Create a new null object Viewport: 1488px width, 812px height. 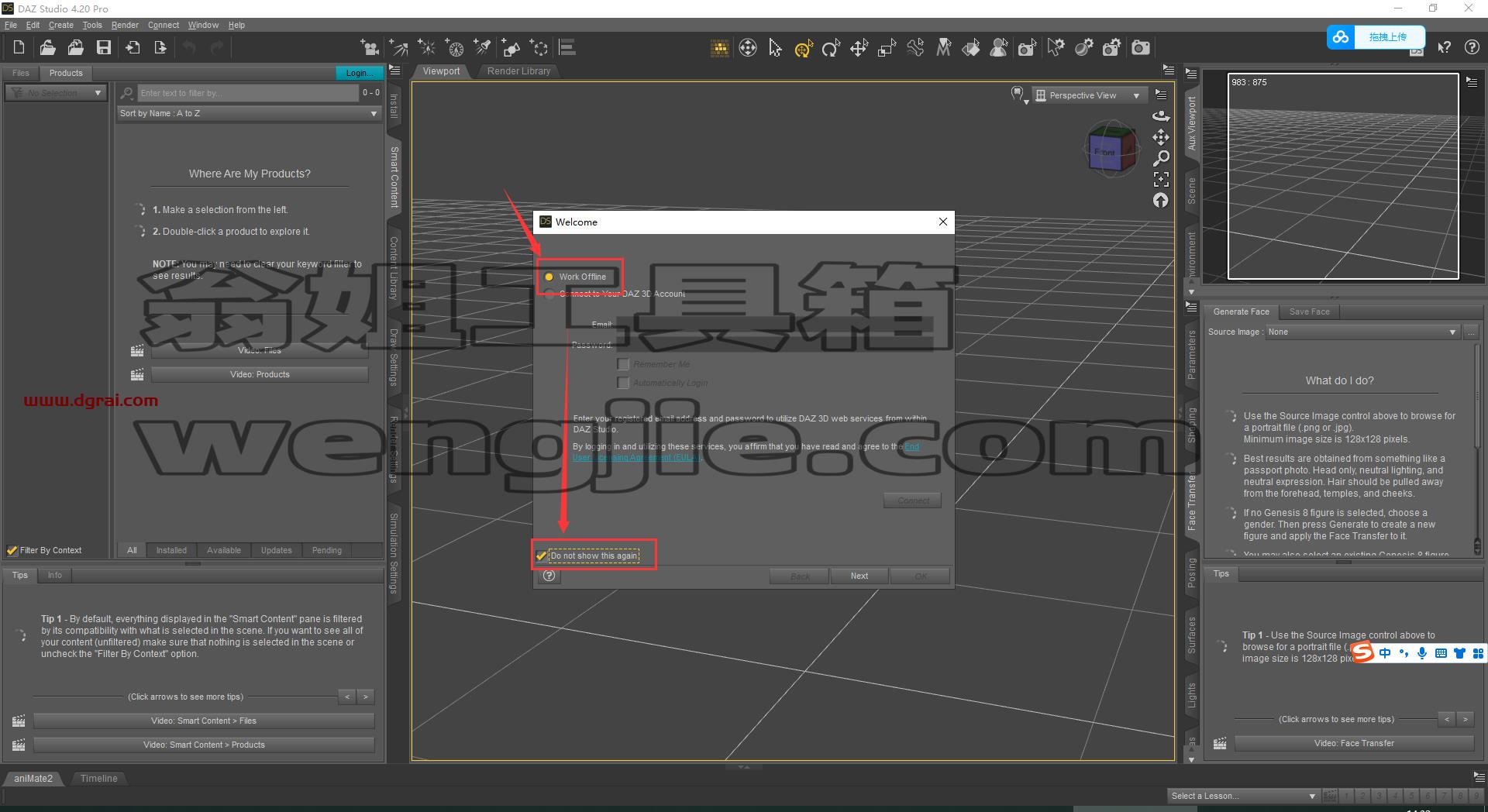point(539,48)
